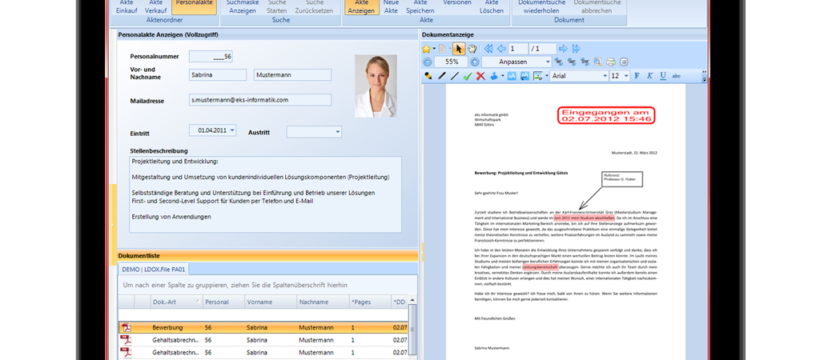Click the printer icon in viewer toolbar
This screenshot has width=820, height=360.
coord(611,62)
